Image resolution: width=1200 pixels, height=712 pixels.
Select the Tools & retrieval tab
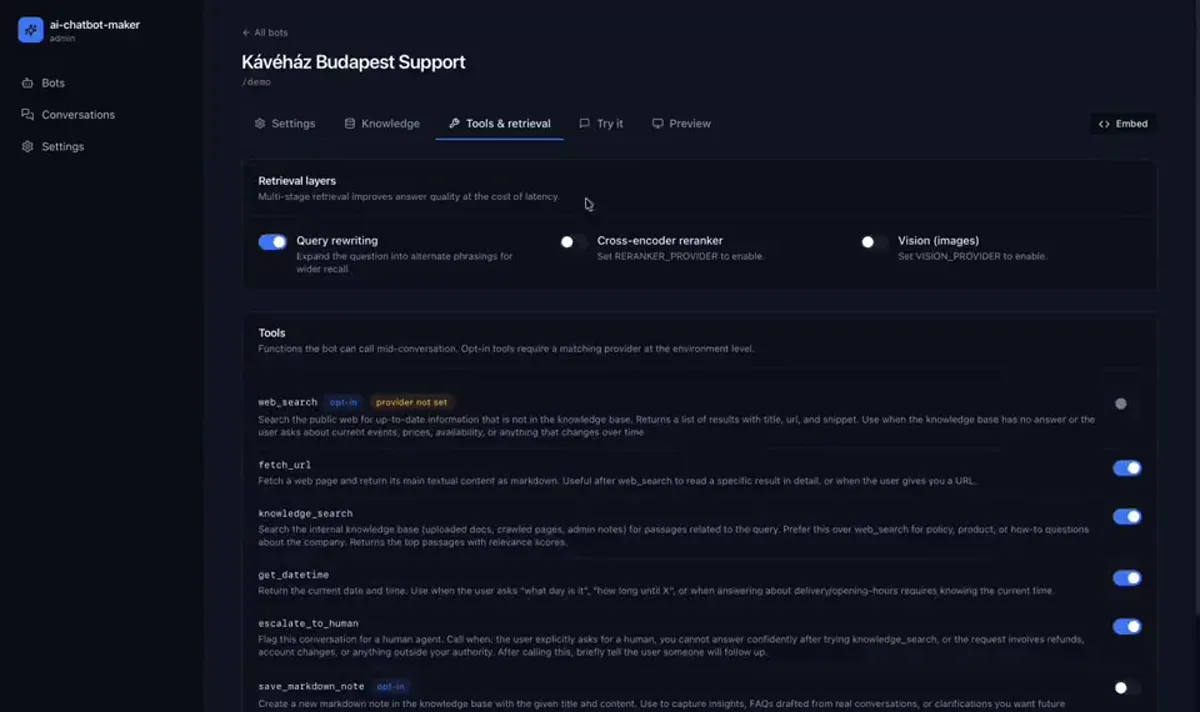coord(499,124)
